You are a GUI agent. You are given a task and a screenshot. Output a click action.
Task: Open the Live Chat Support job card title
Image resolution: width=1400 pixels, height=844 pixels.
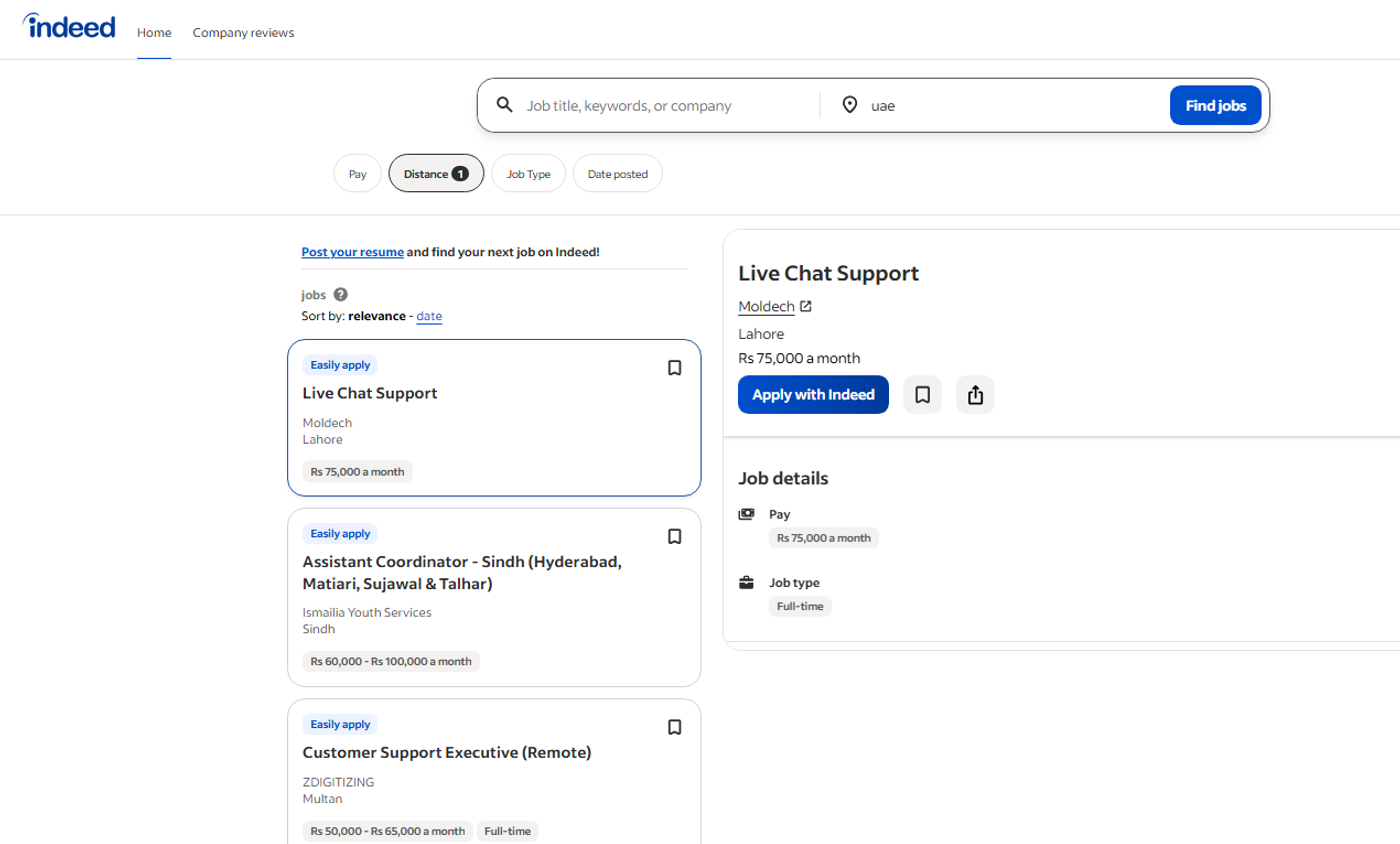[370, 393]
